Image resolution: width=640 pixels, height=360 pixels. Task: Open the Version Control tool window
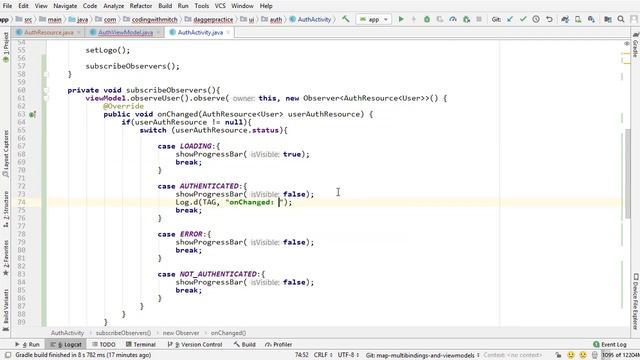195,344
